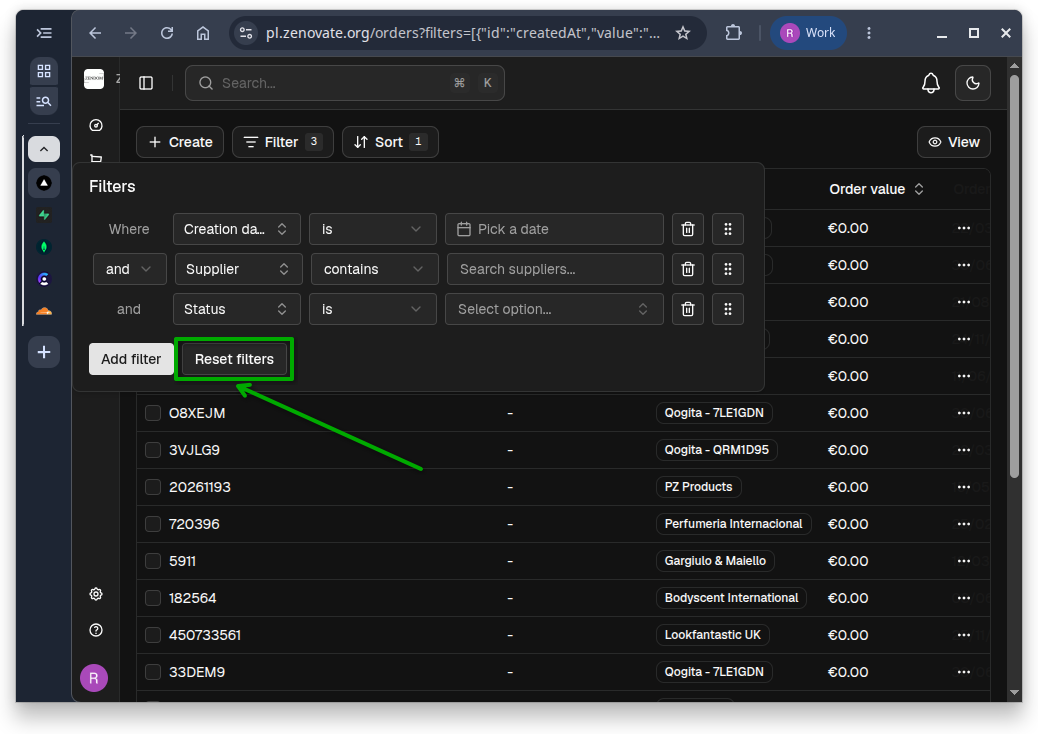Click the sidebar panel toggle icon

146,83
